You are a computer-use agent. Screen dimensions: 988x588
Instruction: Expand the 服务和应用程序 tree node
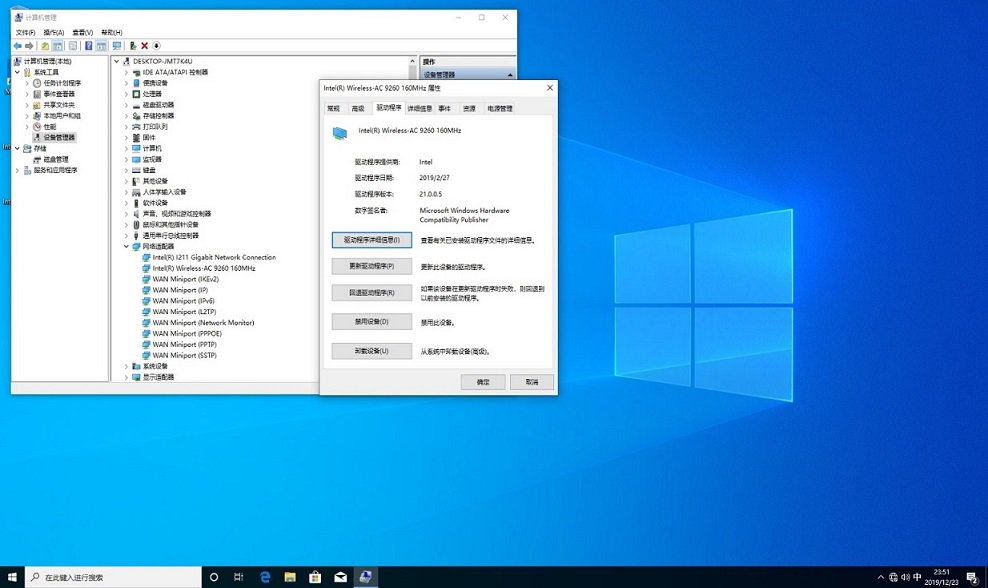16,170
